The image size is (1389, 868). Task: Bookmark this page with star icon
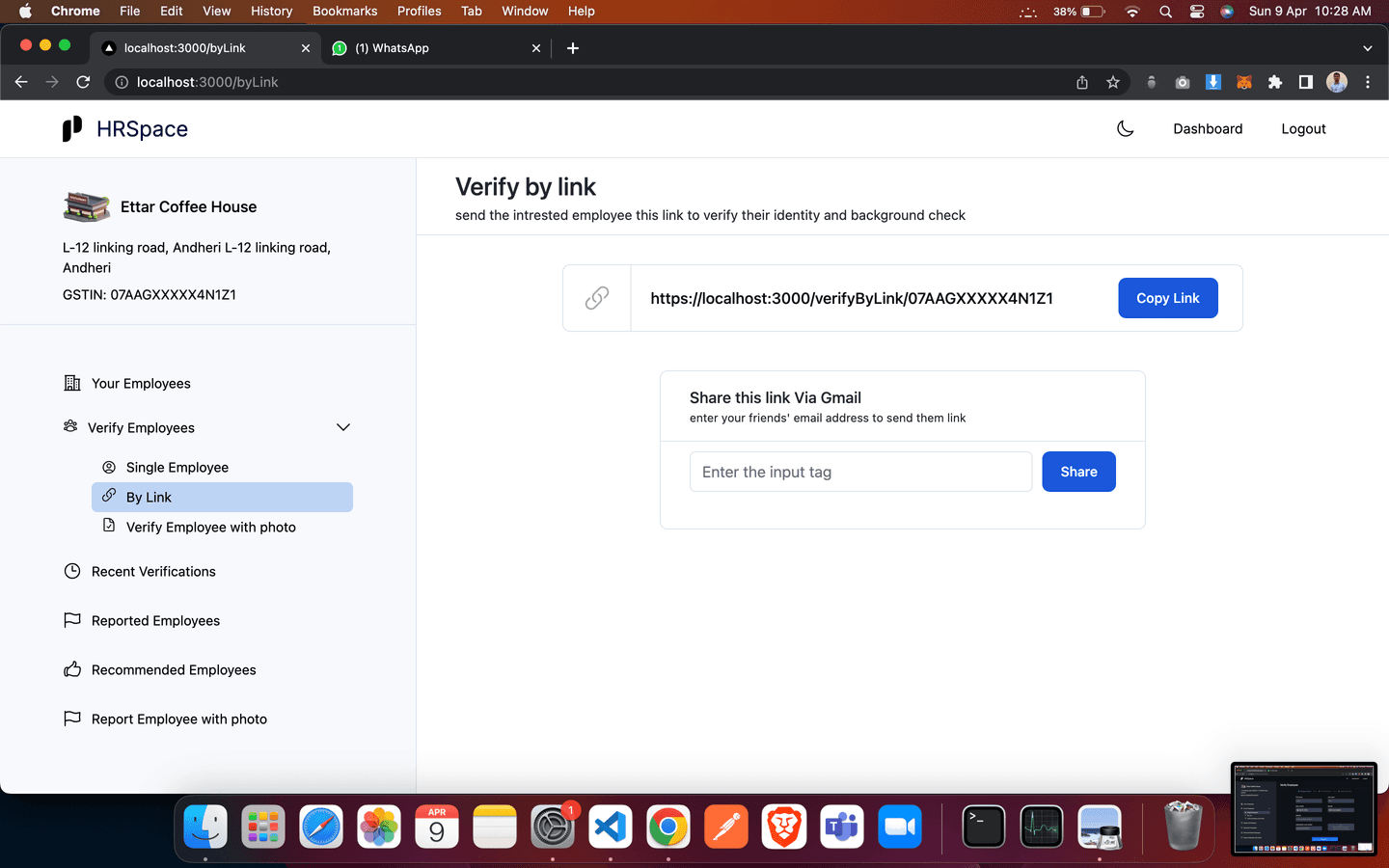click(1113, 82)
